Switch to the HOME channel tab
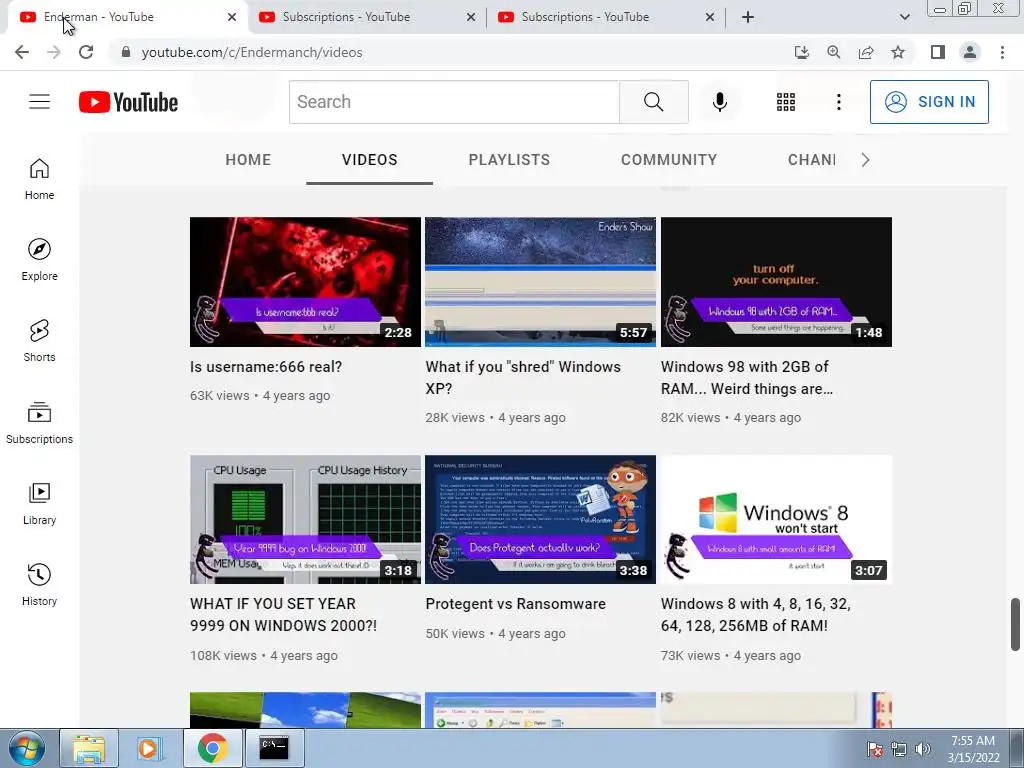Image resolution: width=1024 pixels, height=768 pixels. tap(248, 160)
